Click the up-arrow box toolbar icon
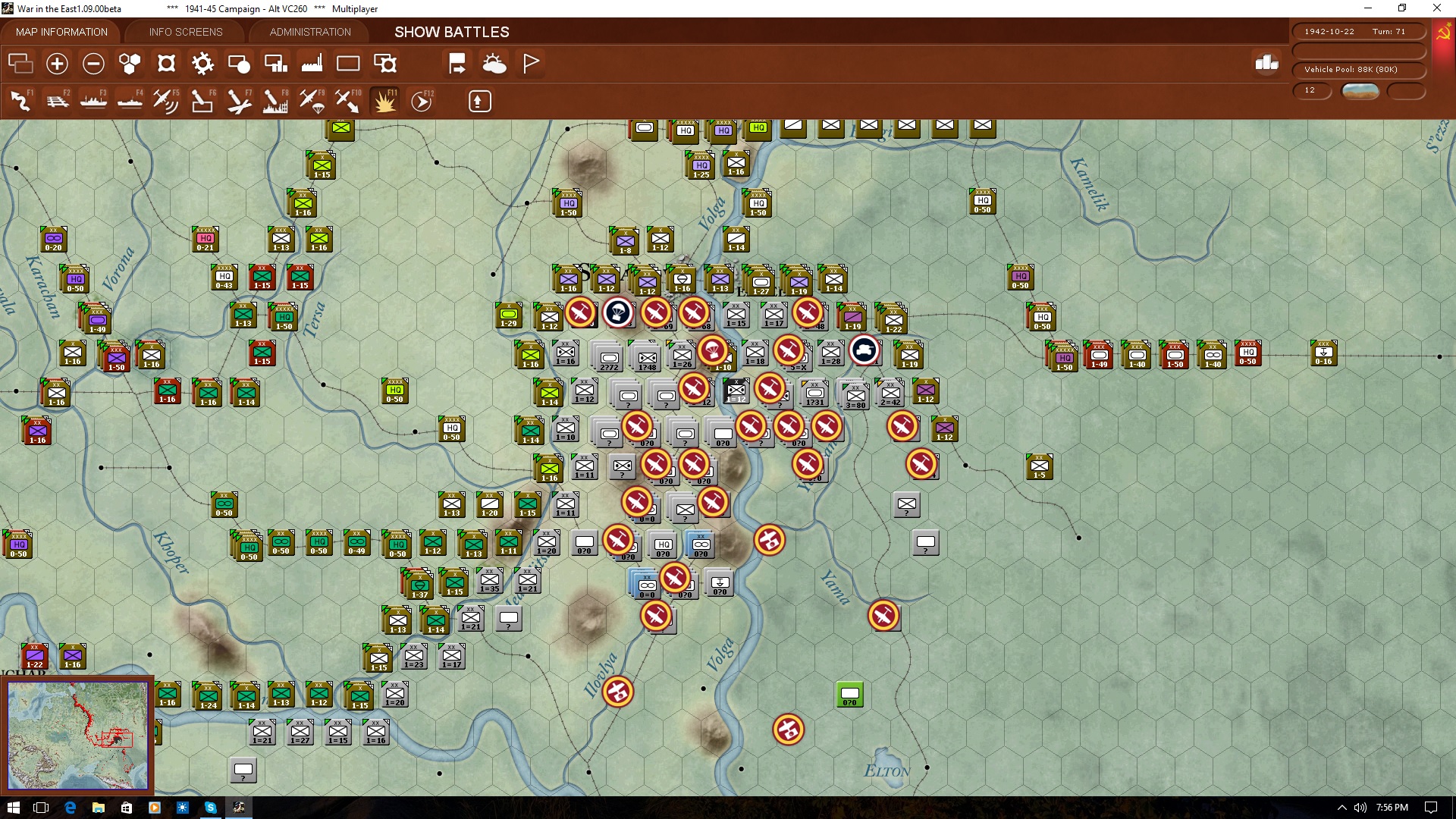 (479, 101)
